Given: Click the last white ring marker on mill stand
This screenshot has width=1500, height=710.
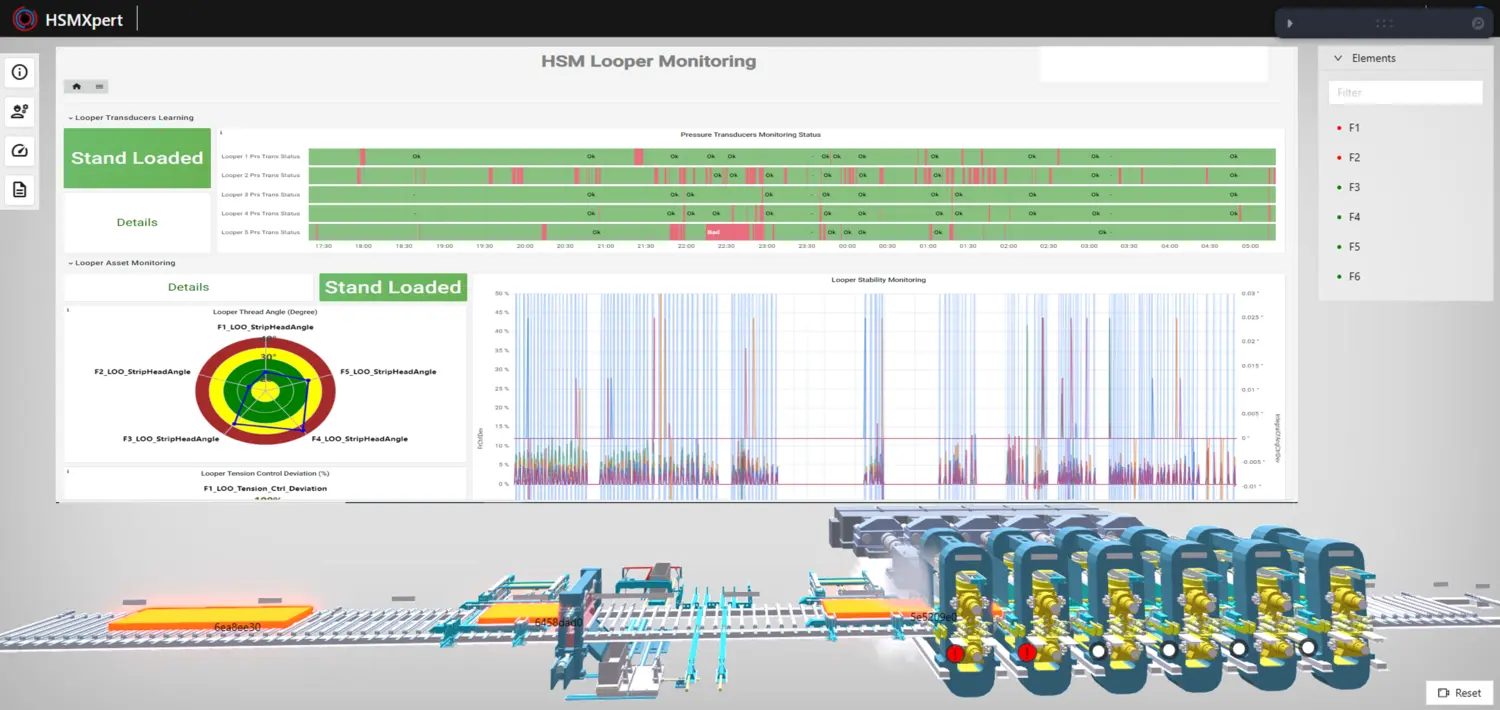Looking at the screenshot, I should [x=1308, y=647].
